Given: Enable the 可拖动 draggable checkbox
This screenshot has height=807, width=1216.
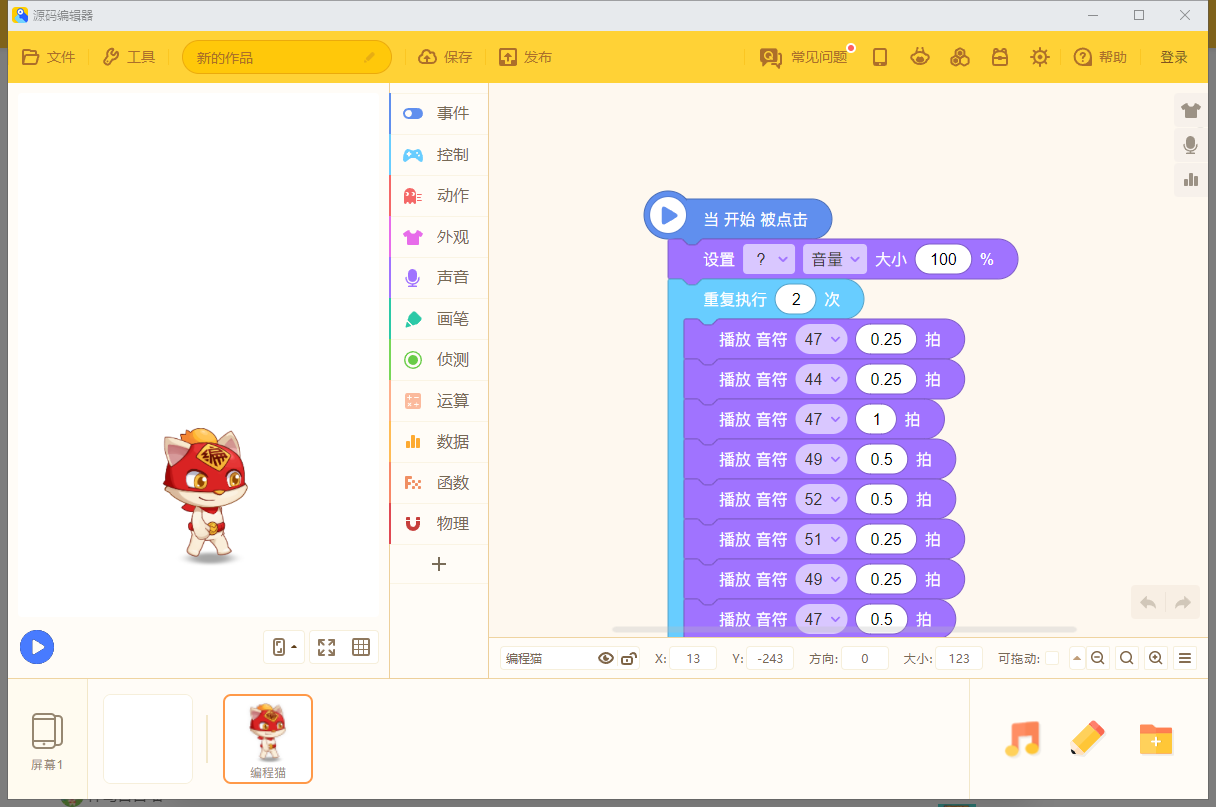Looking at the screenshot, I should click(1052, 658).
